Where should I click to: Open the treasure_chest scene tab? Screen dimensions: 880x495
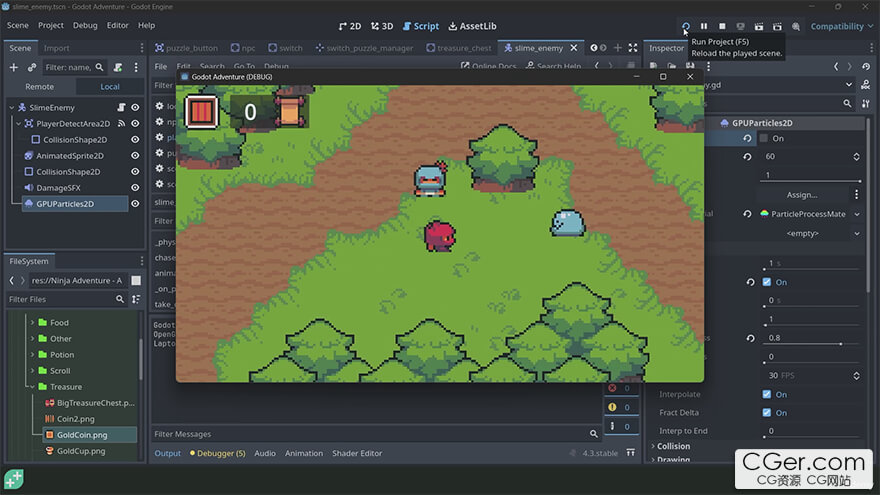pyautogui.click(x=459, y=48)
